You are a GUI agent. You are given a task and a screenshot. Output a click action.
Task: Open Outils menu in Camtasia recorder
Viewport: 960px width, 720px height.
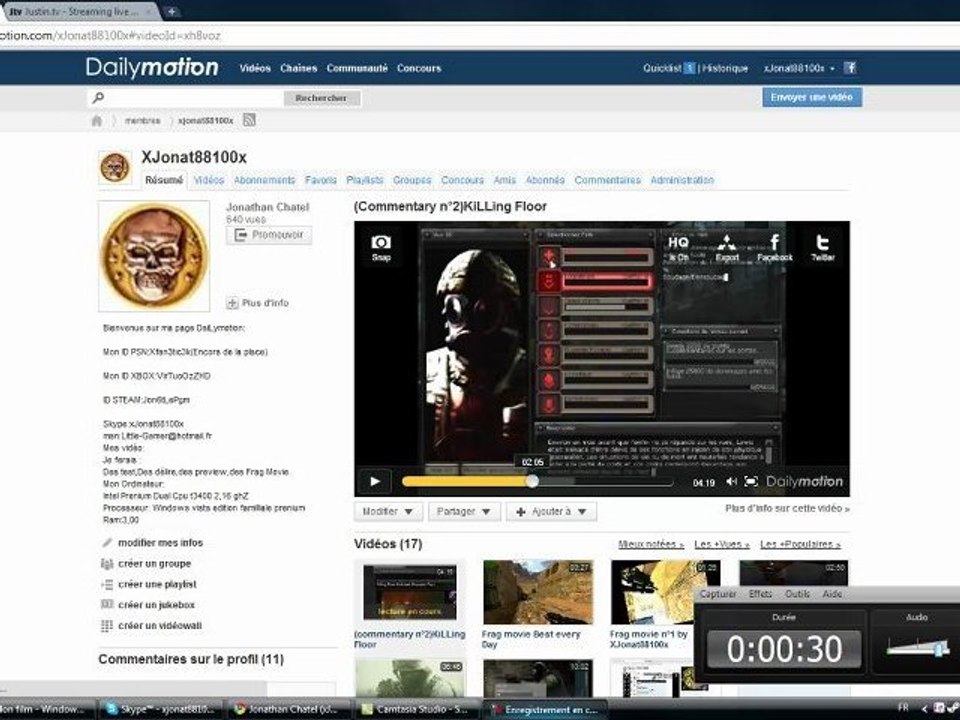[797, 594]
